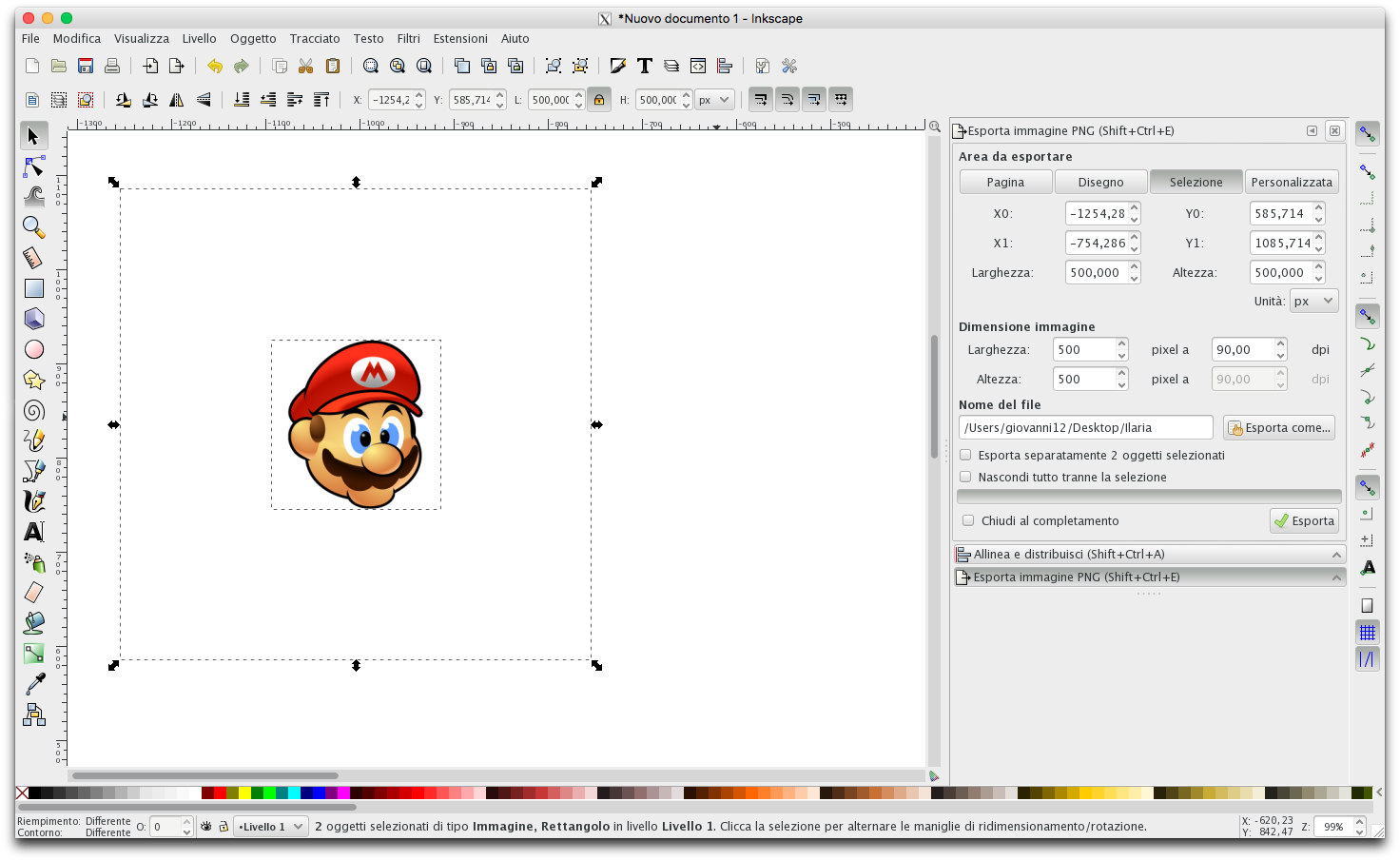
Task: Collapse 'Allinea e distribuisci' panel
Action: click(1336, 555)
